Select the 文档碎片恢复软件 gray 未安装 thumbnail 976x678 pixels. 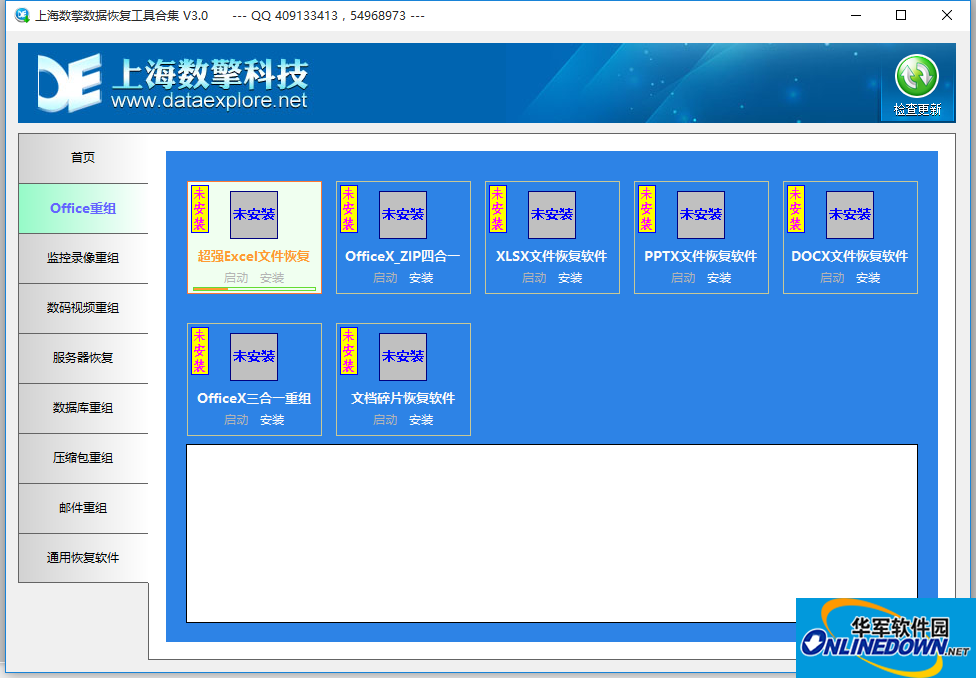pos(403,357)
